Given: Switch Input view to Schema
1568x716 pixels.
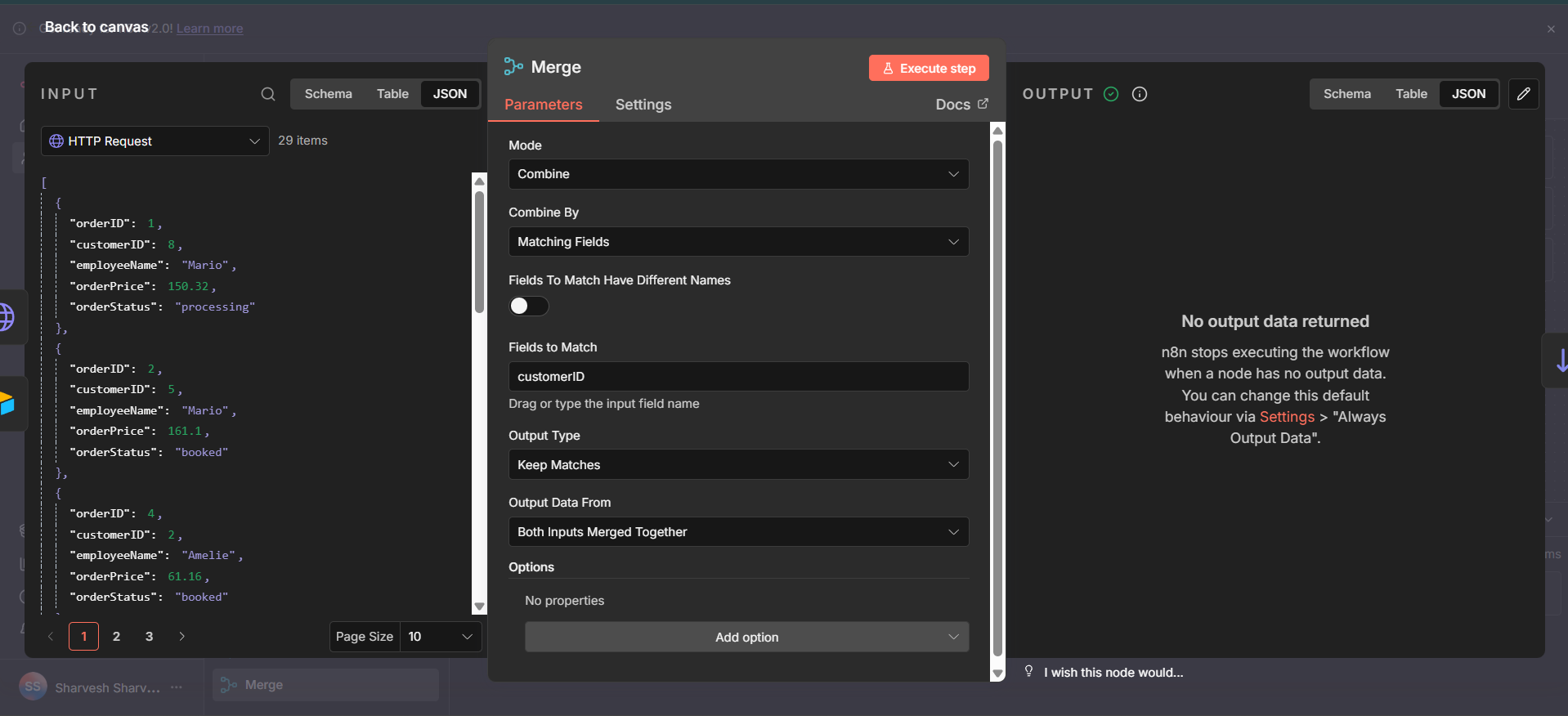Looking at the screenshot, I should [328, 94].
